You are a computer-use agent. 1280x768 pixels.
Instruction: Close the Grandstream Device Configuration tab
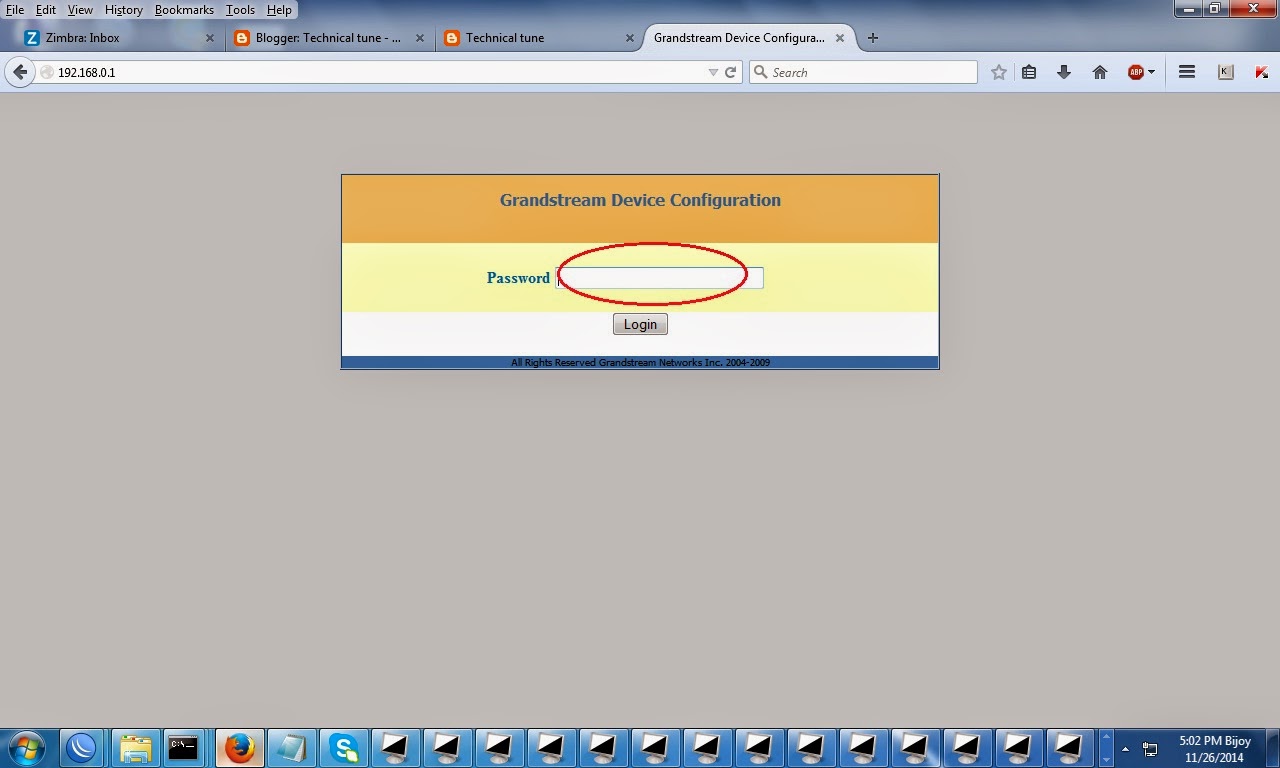click(x=840, y=38)
